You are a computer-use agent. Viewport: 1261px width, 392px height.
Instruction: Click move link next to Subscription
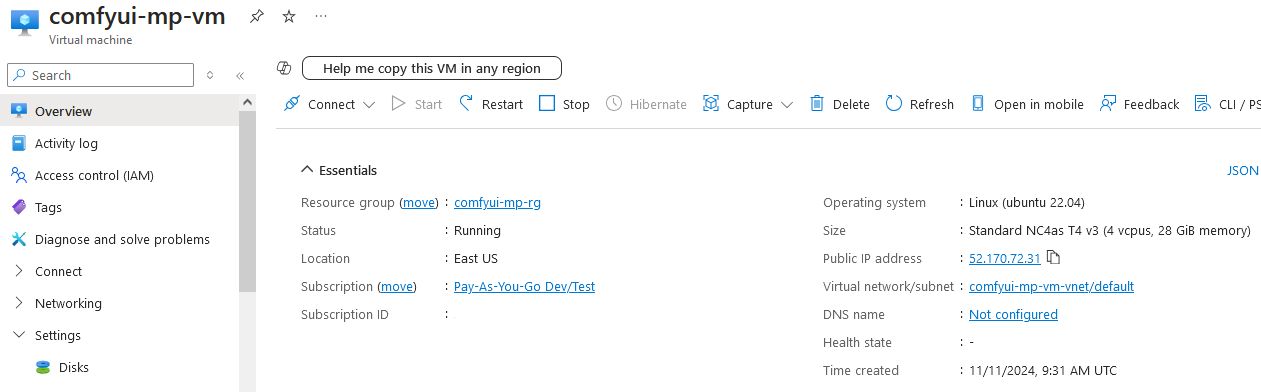(397, 286)
